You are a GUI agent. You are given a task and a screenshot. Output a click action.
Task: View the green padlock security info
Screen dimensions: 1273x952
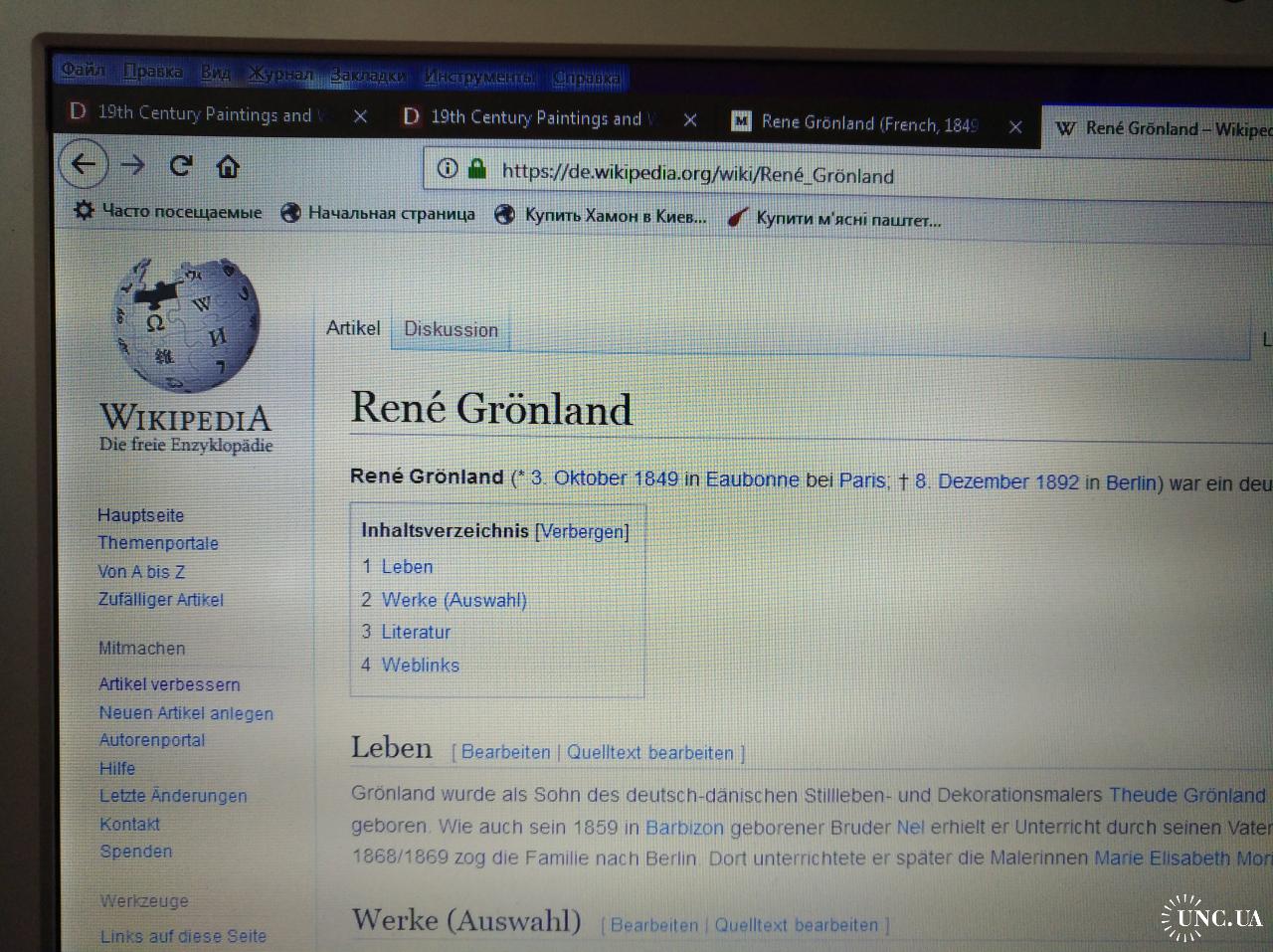477,168
